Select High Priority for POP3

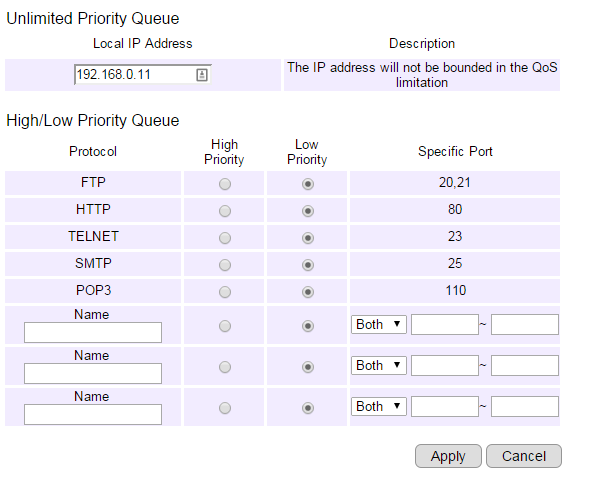[x=225, y=292]
